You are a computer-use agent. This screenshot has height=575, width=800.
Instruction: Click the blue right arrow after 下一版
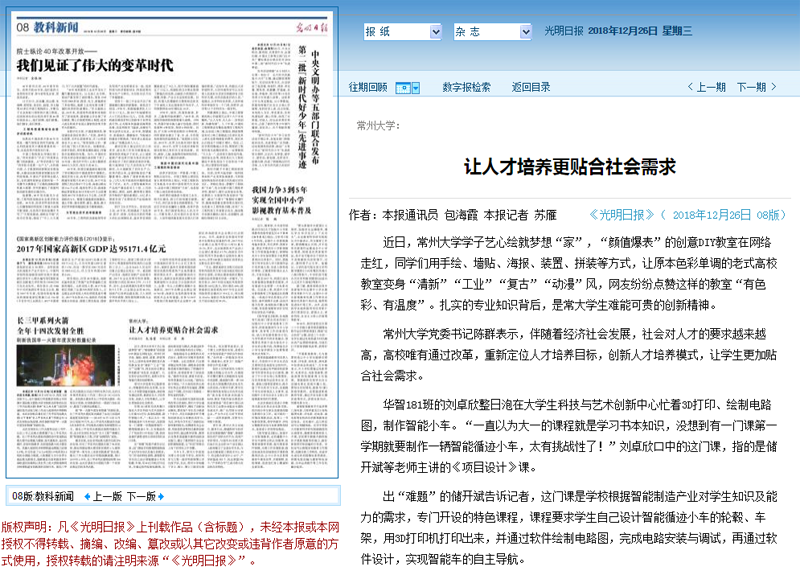(x=161, y=496)
